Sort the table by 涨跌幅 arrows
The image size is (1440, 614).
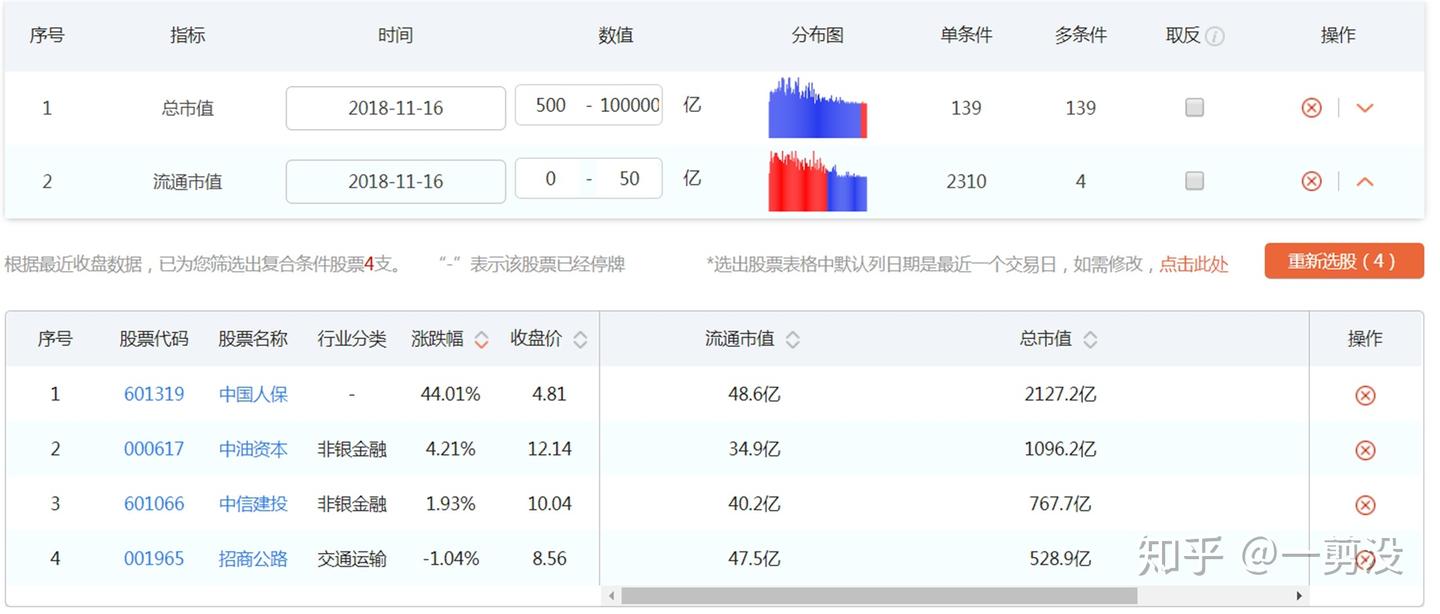click(x=481, y=339)
